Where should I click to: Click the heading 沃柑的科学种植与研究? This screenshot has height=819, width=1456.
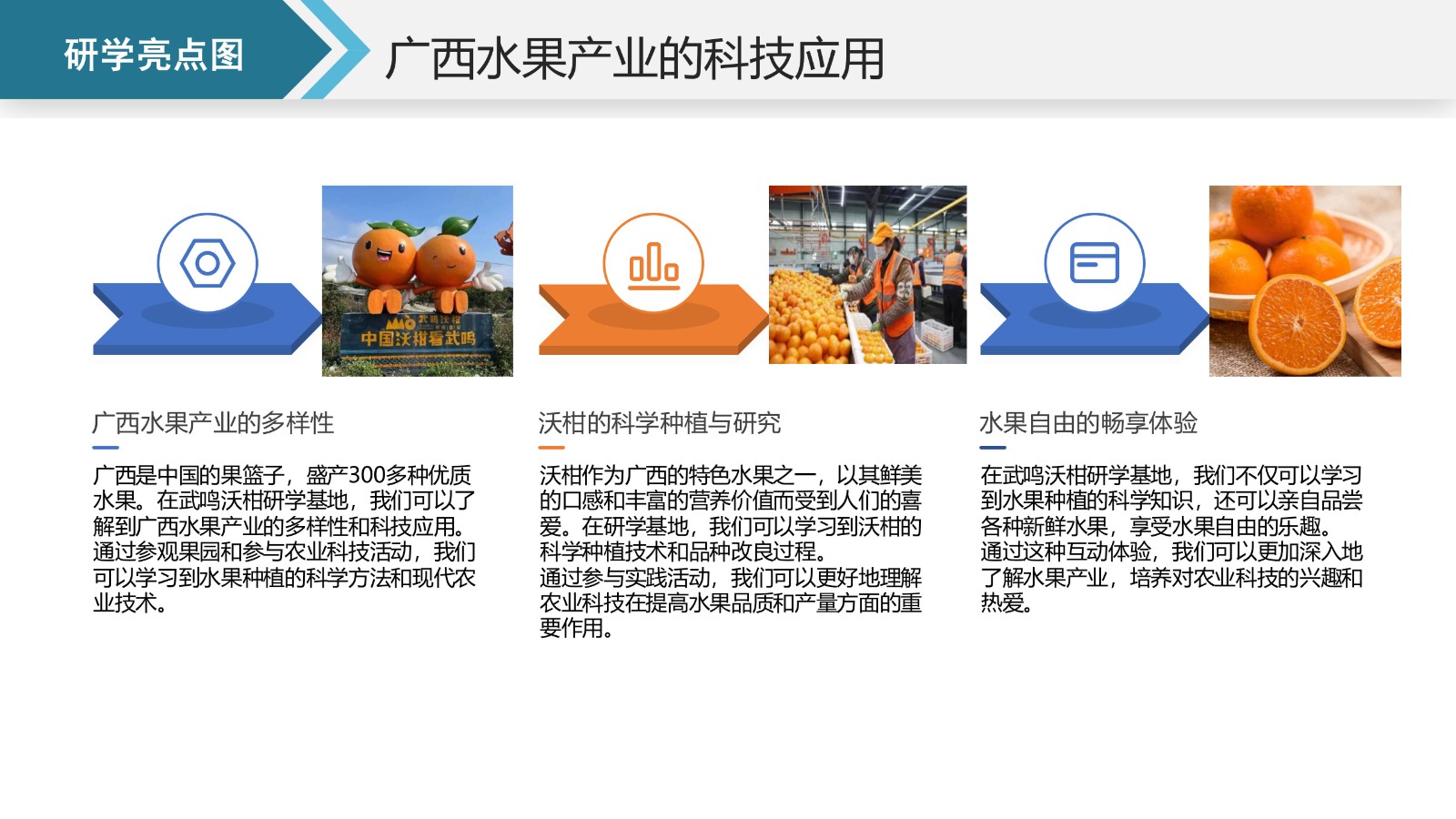659,423
